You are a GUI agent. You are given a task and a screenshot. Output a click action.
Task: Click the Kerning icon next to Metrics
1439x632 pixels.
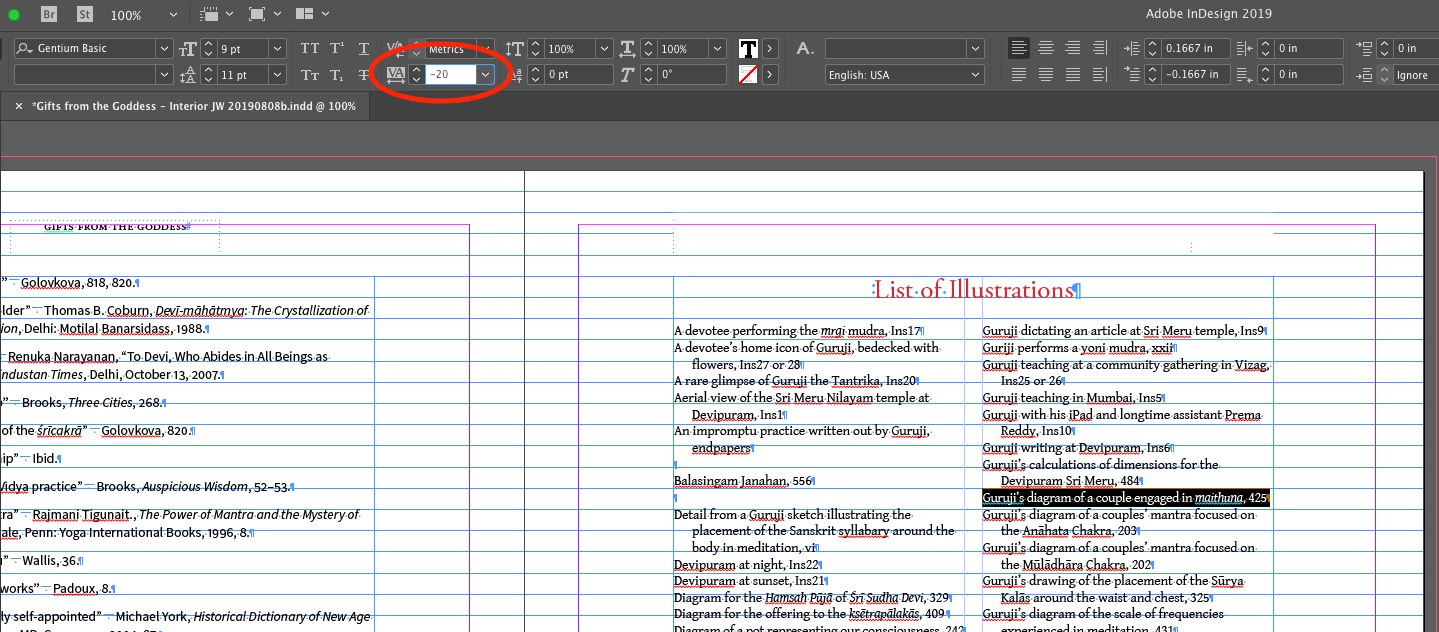(395, 48)
